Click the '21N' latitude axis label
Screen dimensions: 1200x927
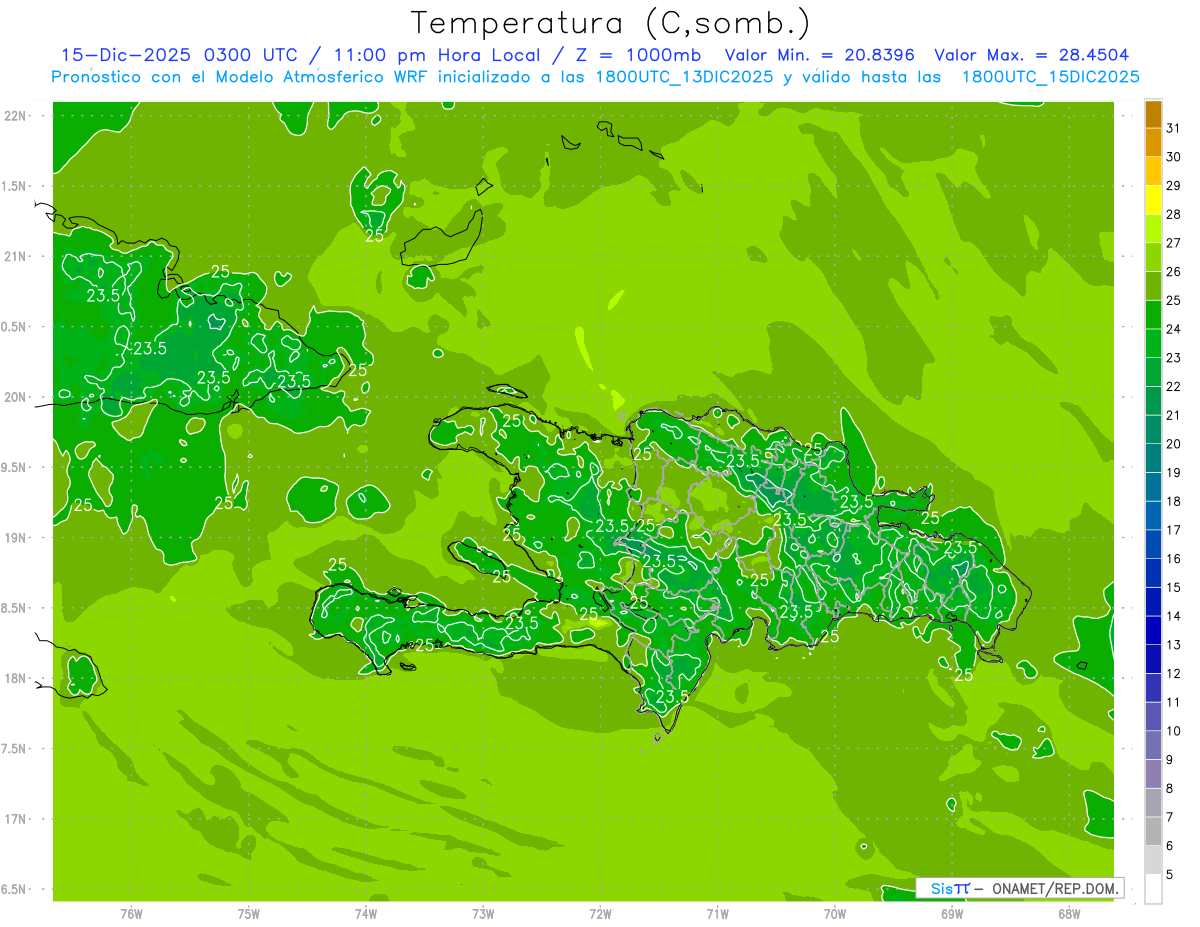16,256
